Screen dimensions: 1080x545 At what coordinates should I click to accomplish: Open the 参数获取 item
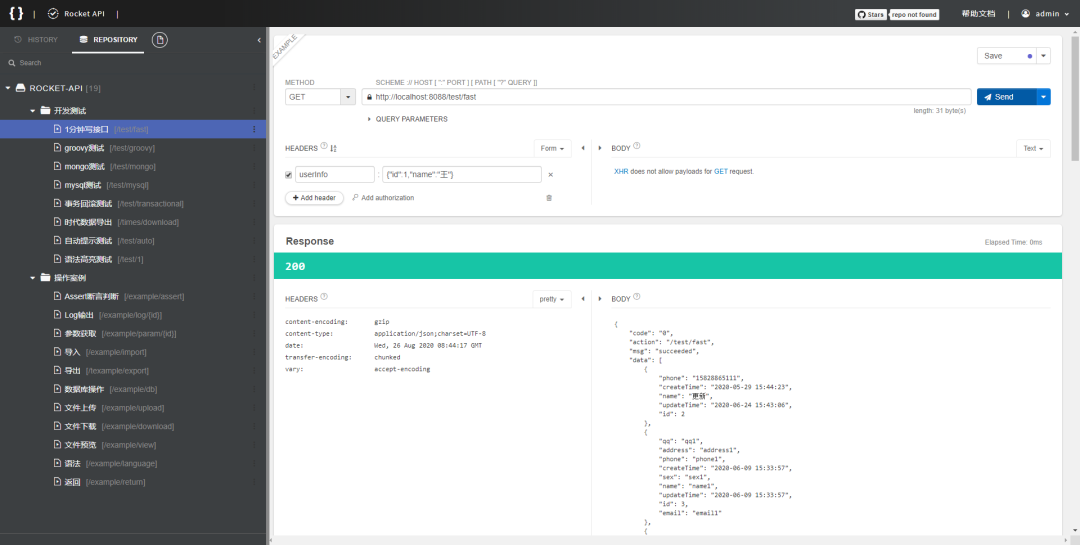click(x=133, y=334)
